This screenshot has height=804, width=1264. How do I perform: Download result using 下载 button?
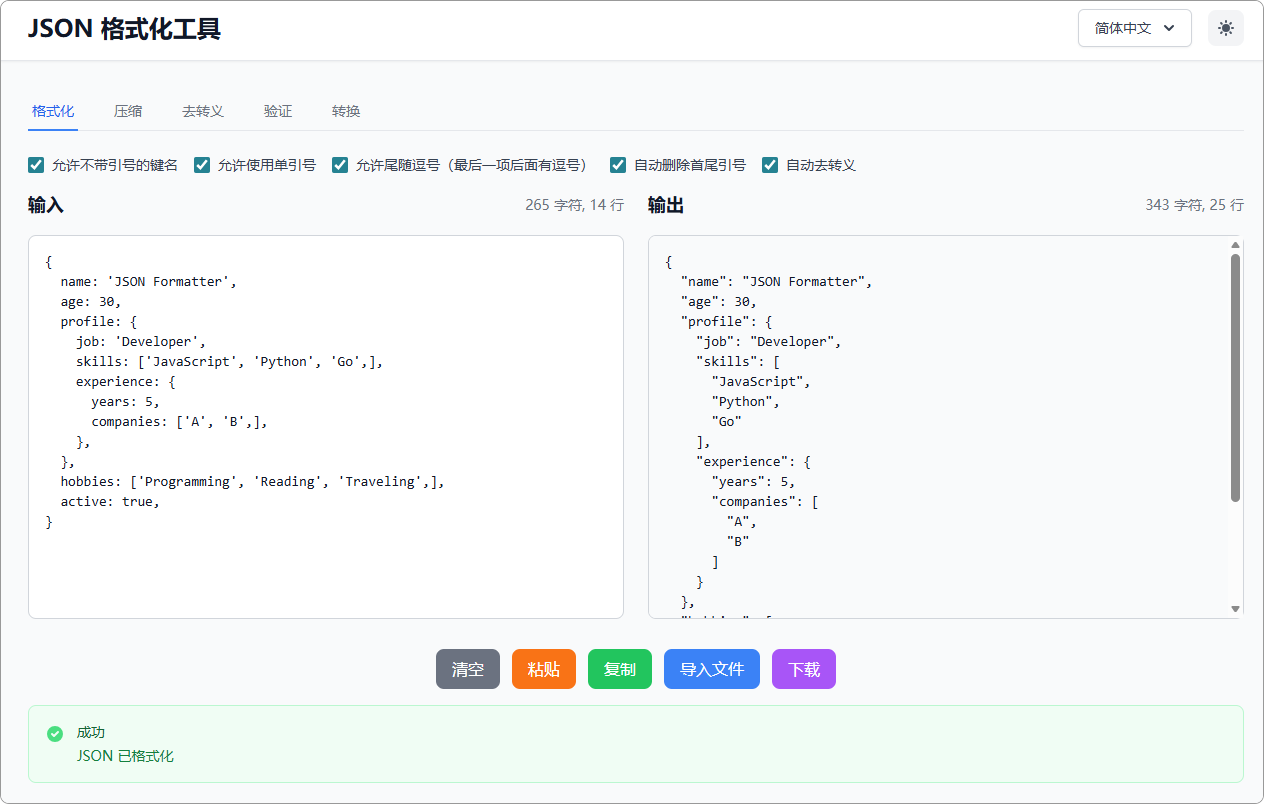point(803,669)
